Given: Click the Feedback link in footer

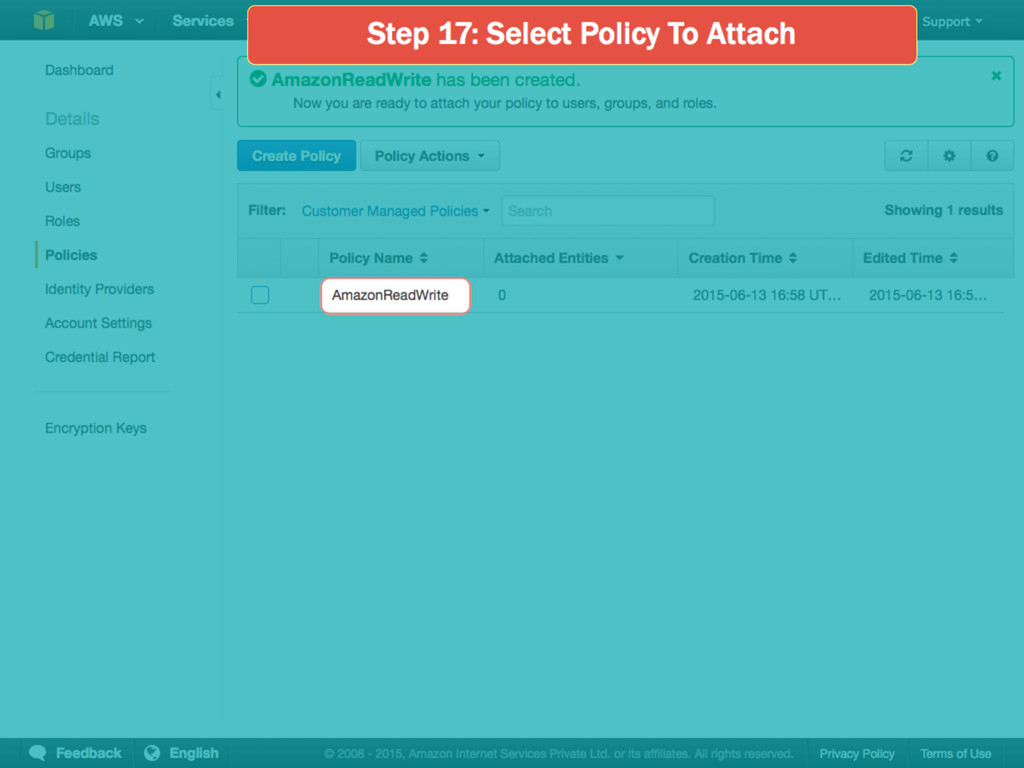Looking at the screenshot, I should pyautogui.click(x=88, y=753).
